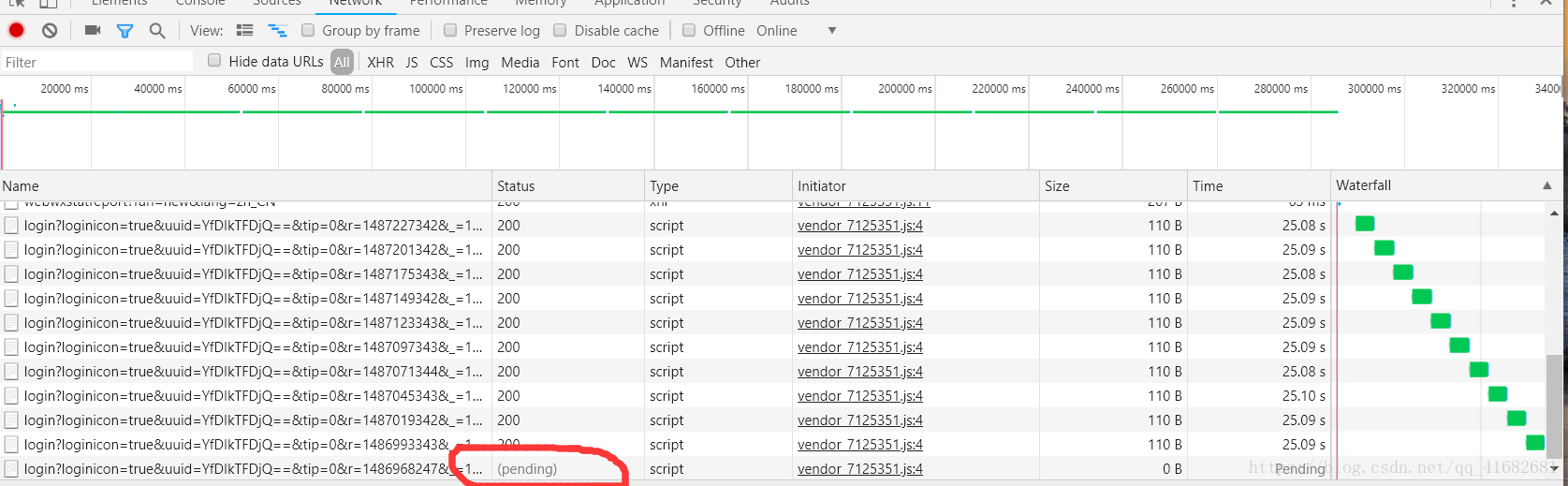Viewport: 1568px width, 486px height.
Task: Stop recording with the red record button
Action: point(16,30)
